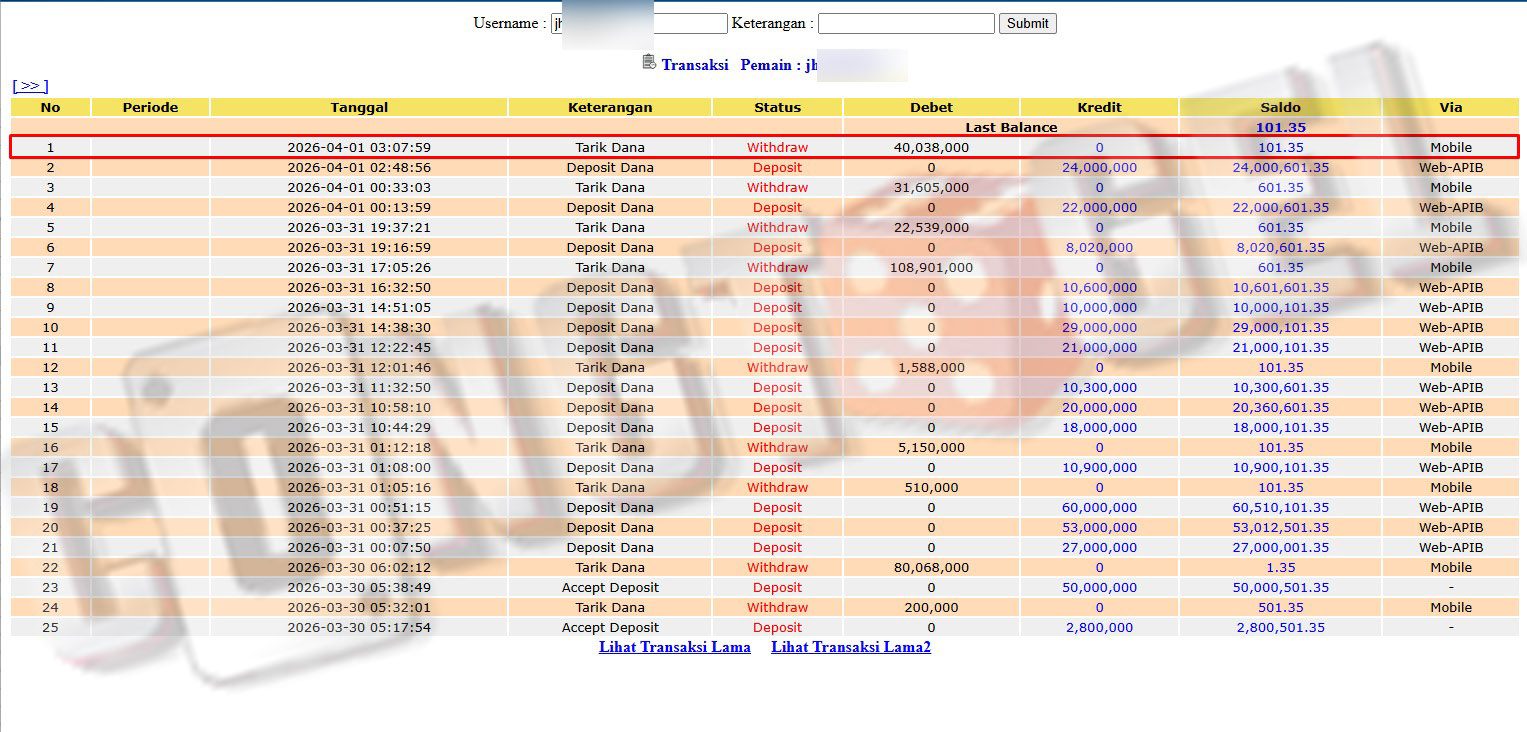Click the Keterangan column header in the table
The width and height of the screenshot is (1527, 732).
[x=610, y=107]
